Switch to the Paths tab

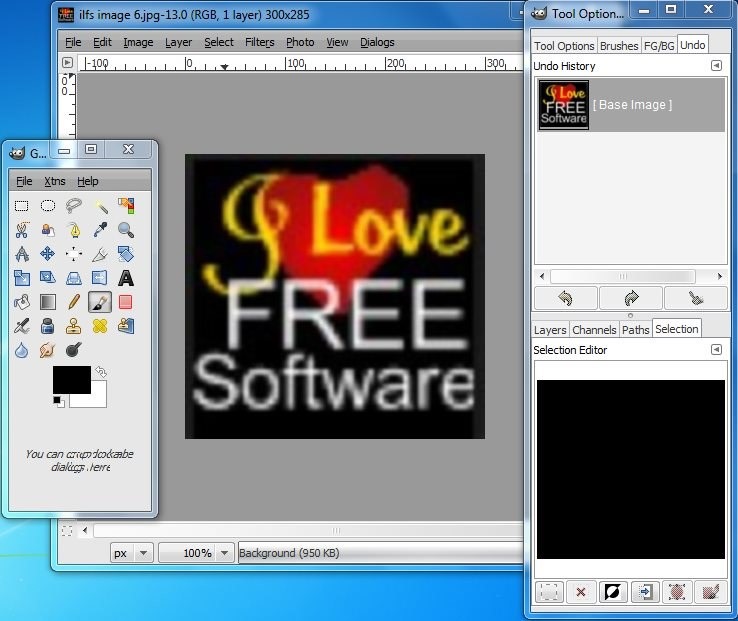[635, 330]
